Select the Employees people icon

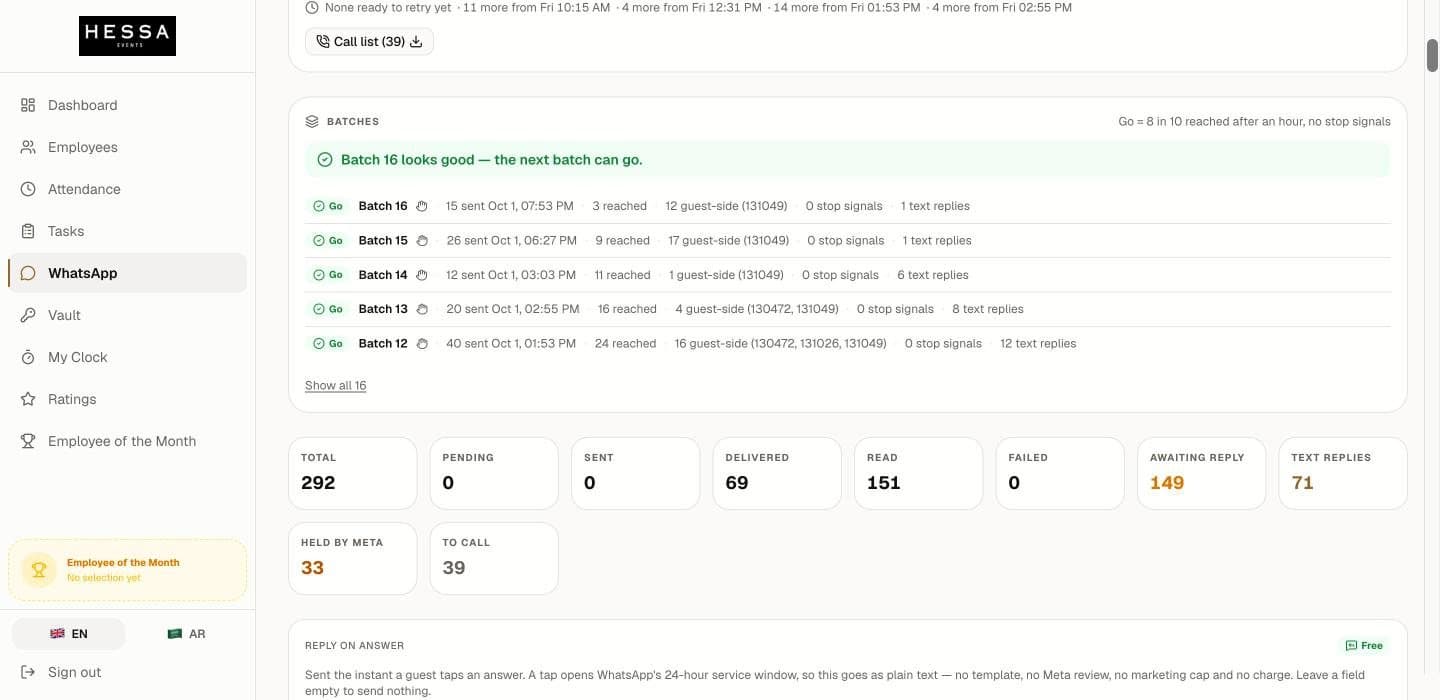[x=28, y=147]
